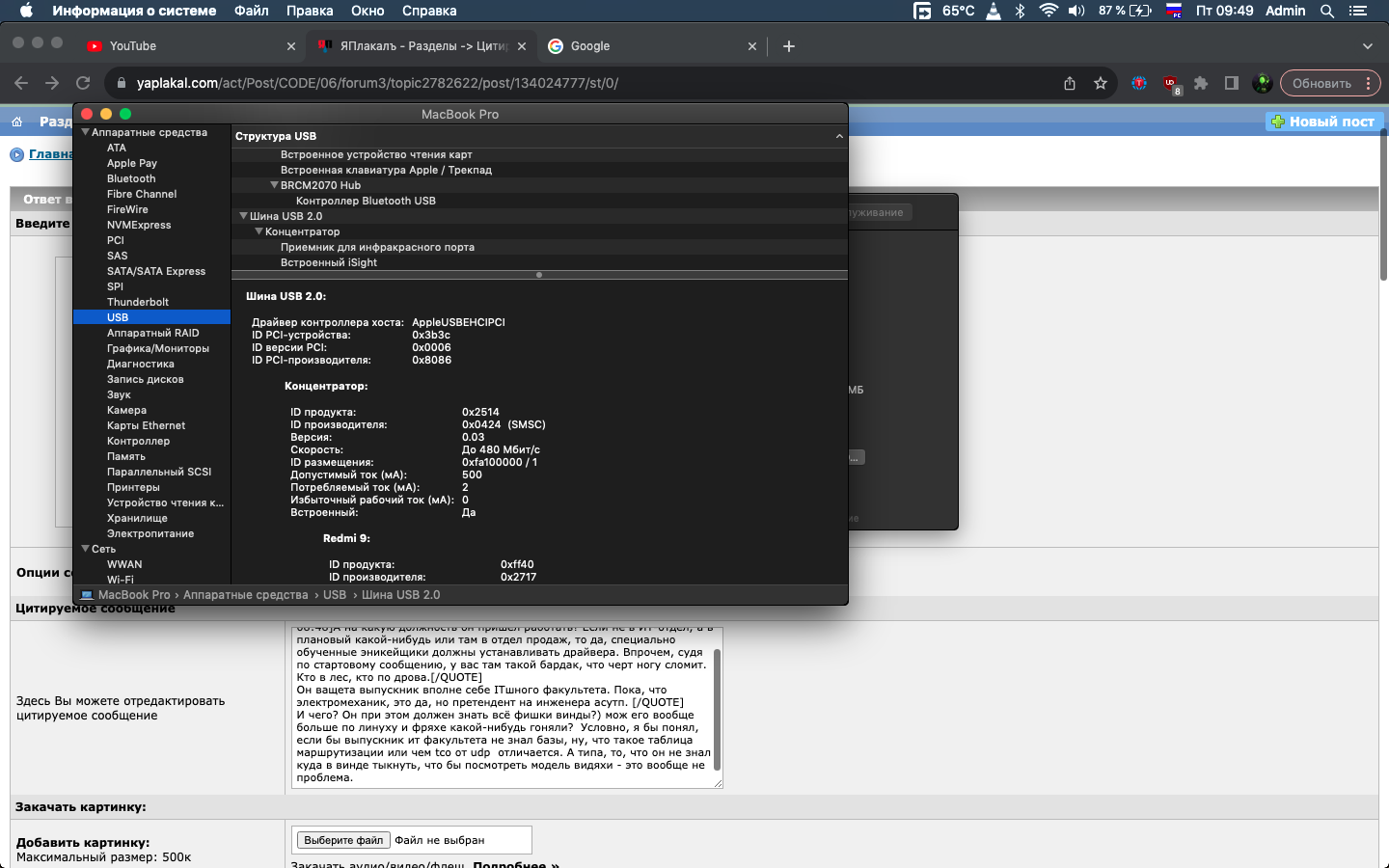Click the Обновить browser update button
The width and height of the screenshot is (1389, 868).
(x=1329, y=83)
